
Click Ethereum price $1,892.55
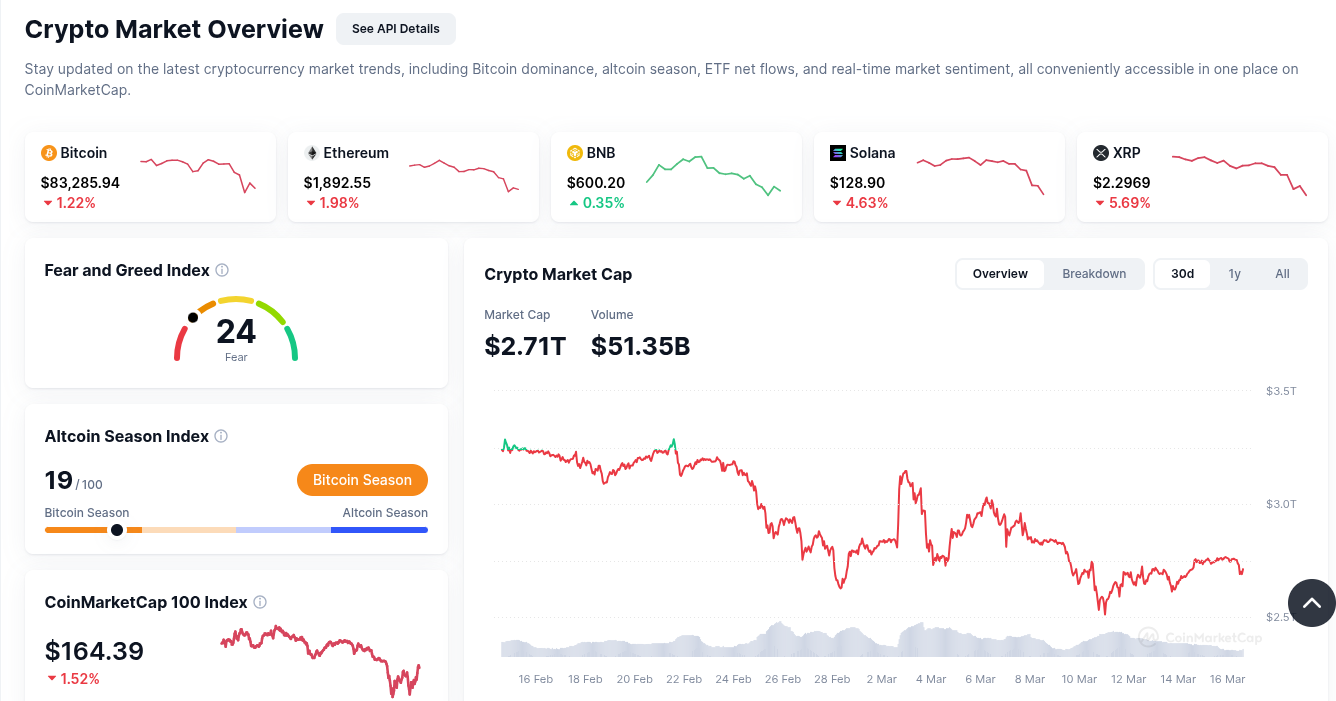(337, 183)
